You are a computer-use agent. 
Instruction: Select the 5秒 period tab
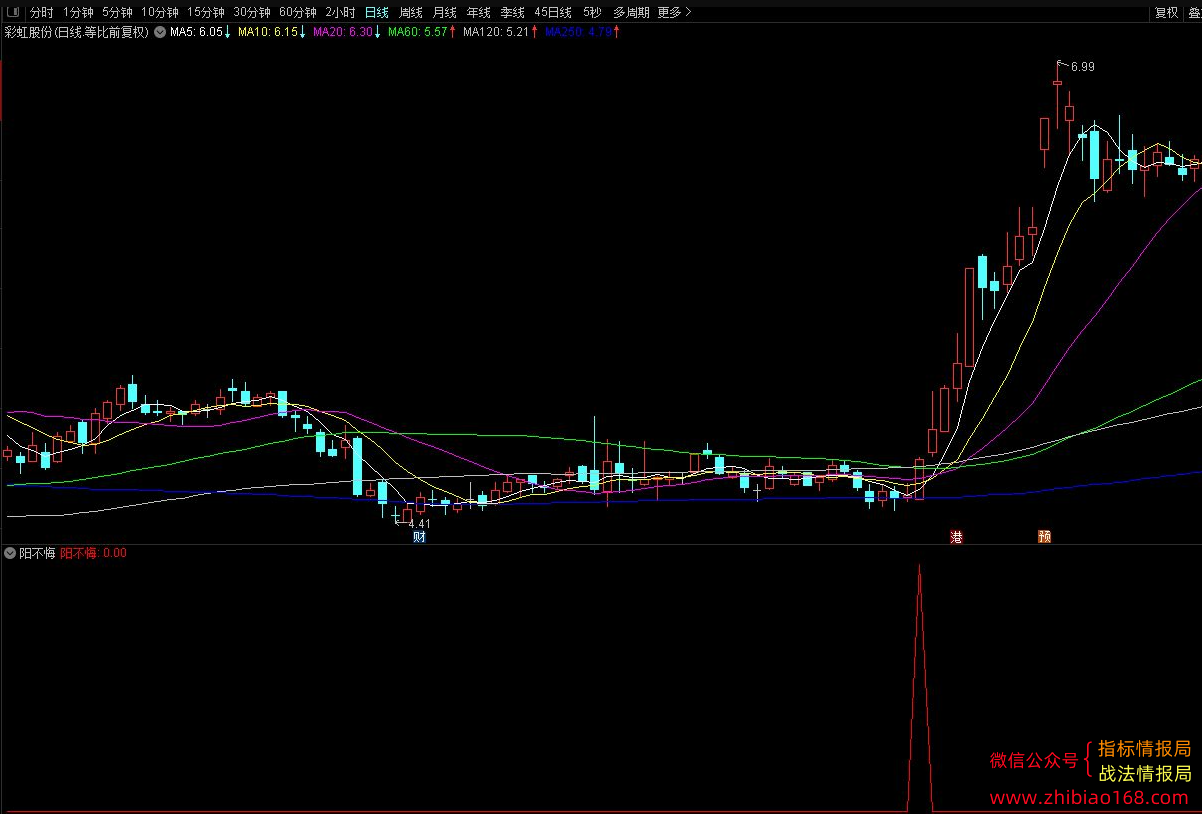point(592,12)
